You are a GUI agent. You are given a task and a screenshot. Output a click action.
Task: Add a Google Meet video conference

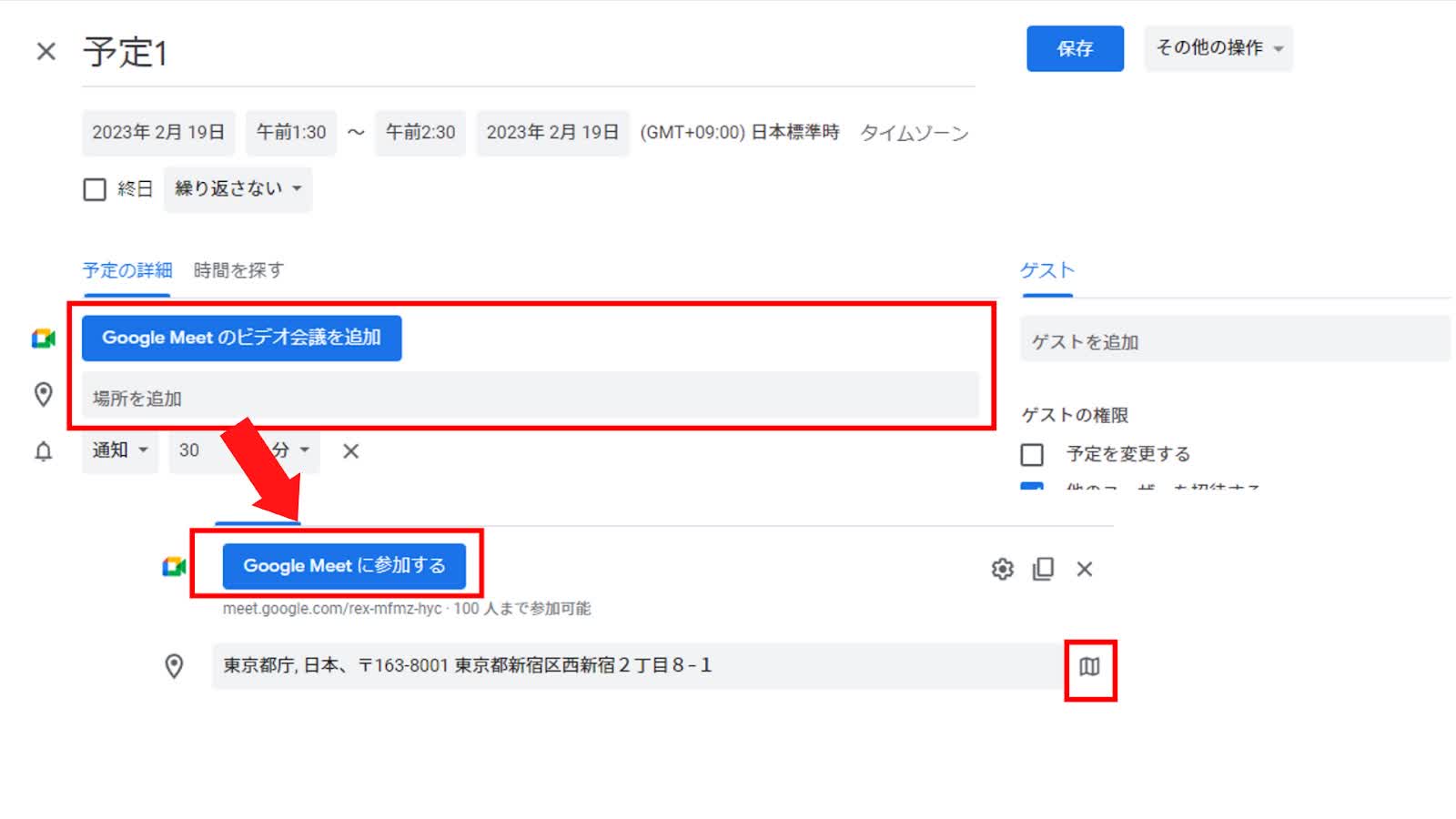click(x=241, y=338)
